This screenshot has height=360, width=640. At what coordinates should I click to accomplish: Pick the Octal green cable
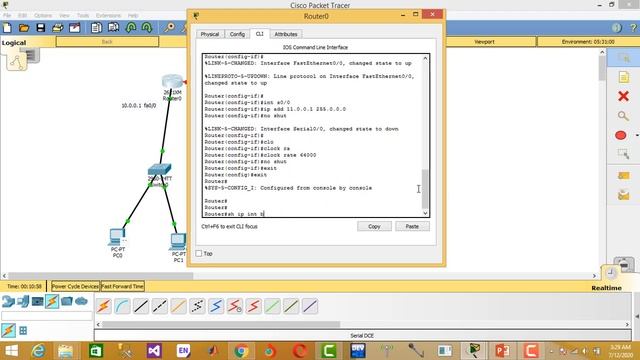[x=272, y=306]
